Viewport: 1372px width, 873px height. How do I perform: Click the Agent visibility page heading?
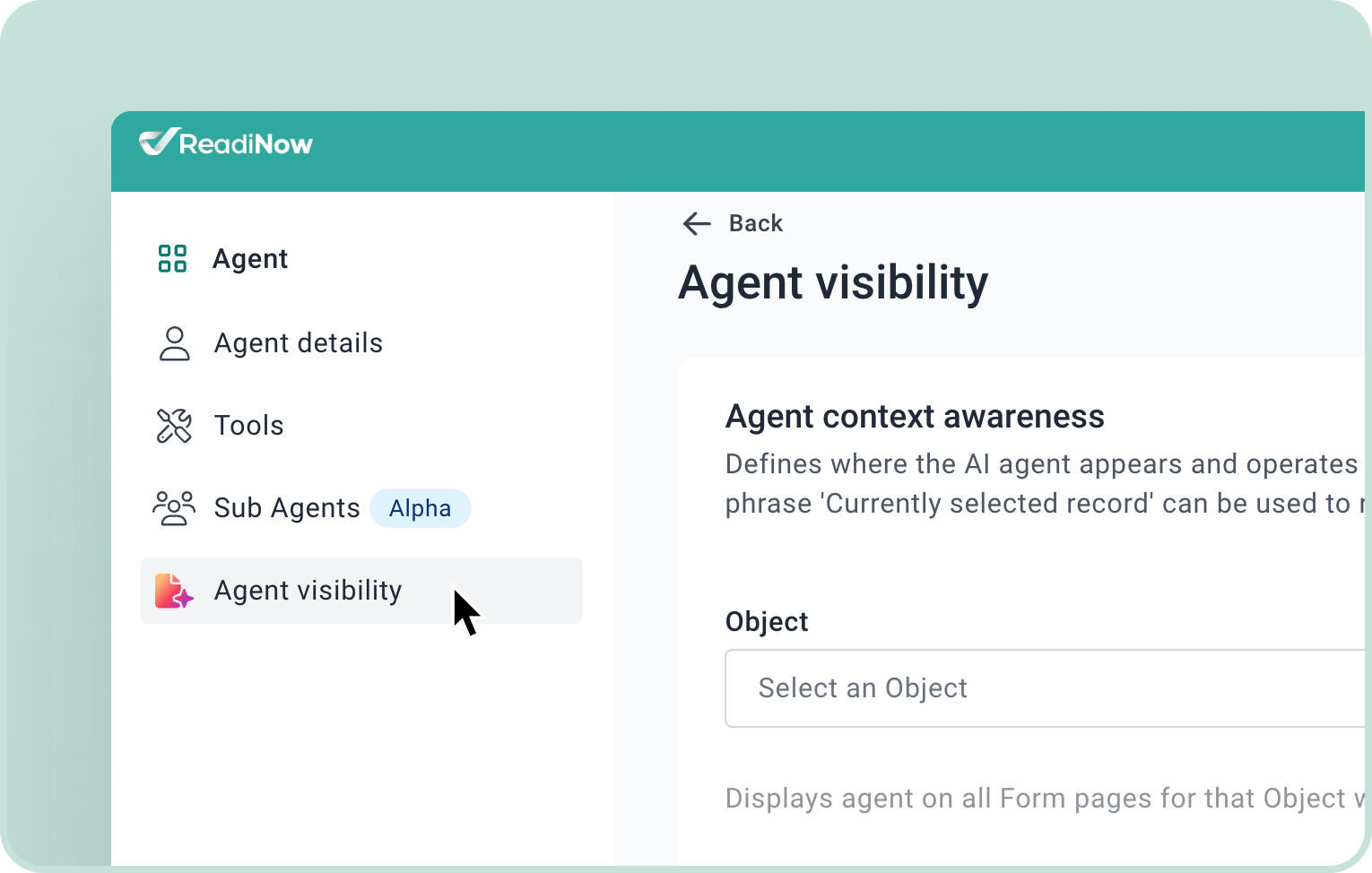(x=833, y=283)
